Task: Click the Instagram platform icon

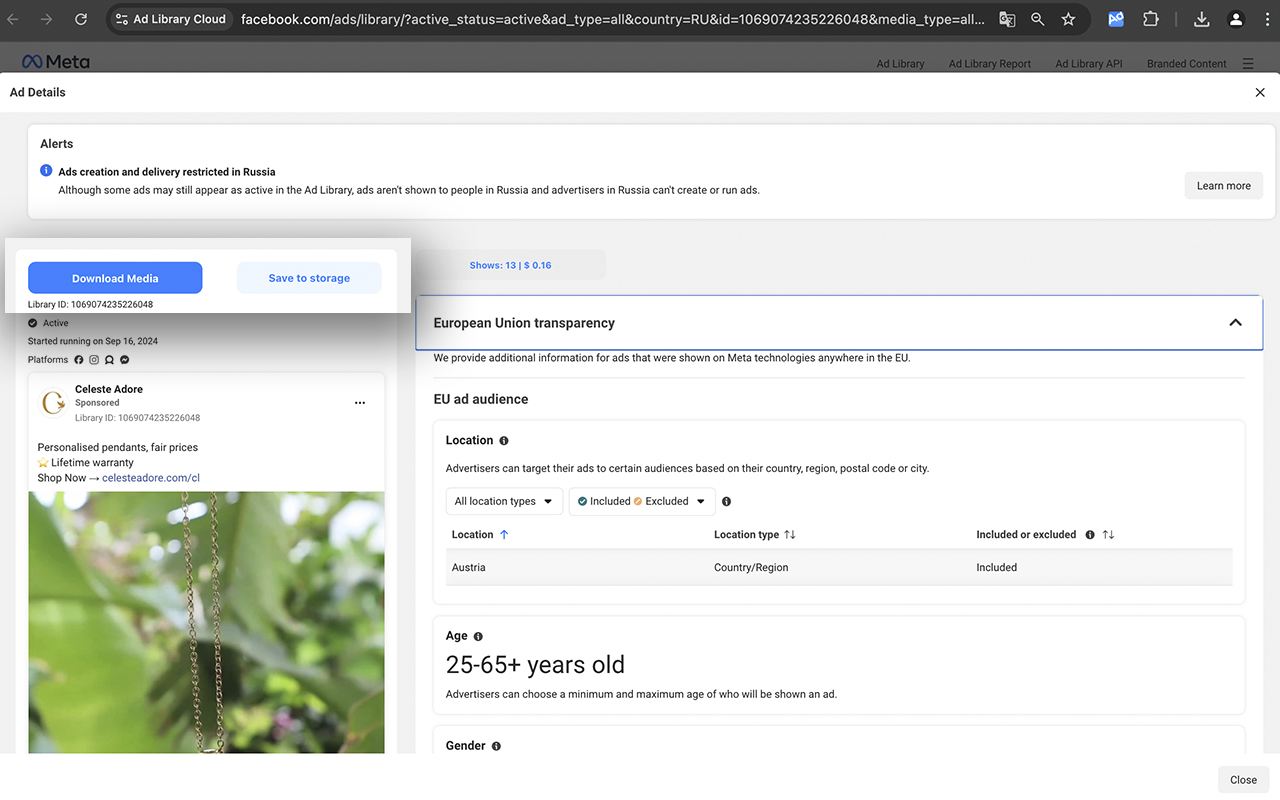Action: click(94, 360)
